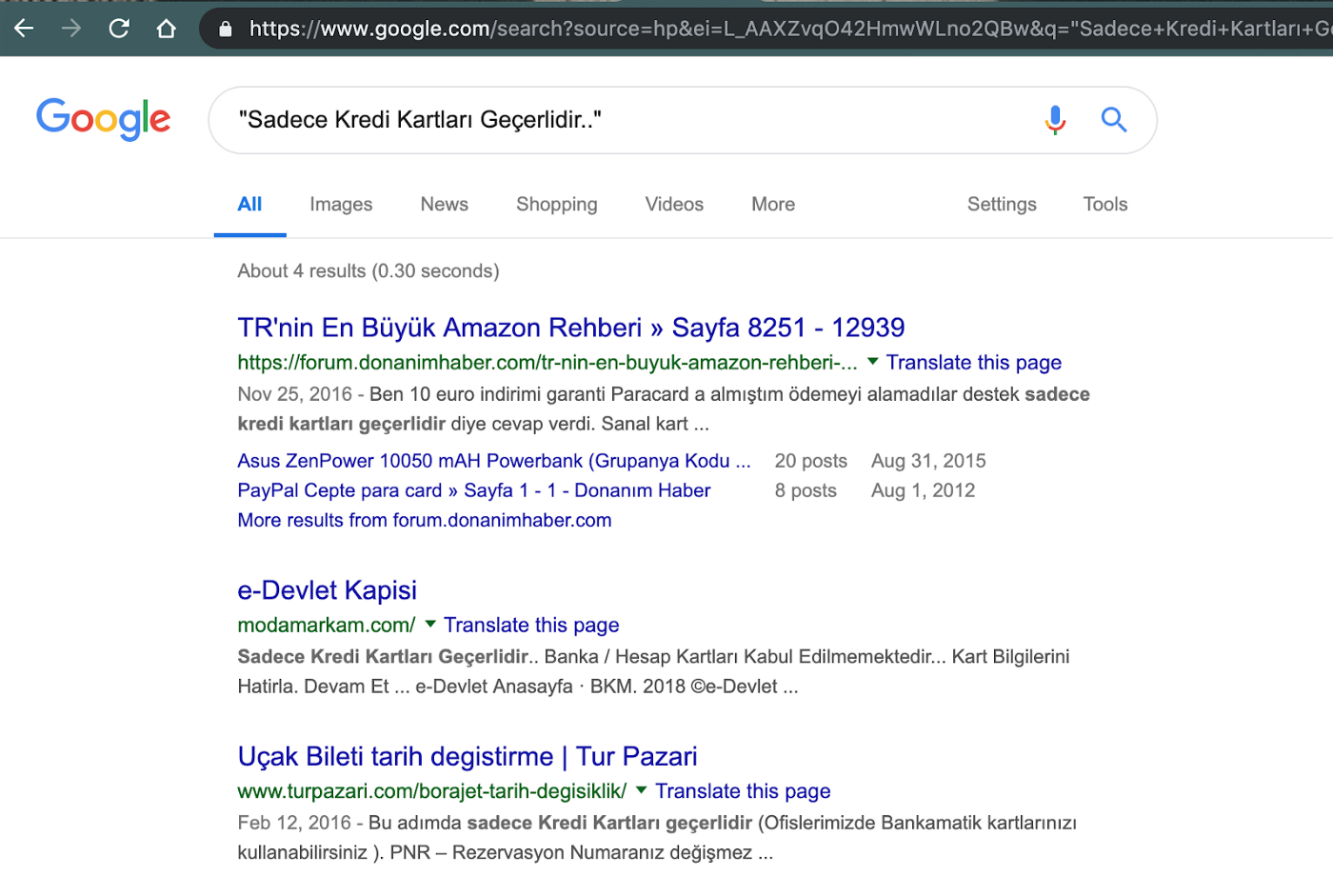Expand the dropdown arrow beside donanimhaber URL
Image resolution: width=1333 pixels, height=896 pixels.
872,362
